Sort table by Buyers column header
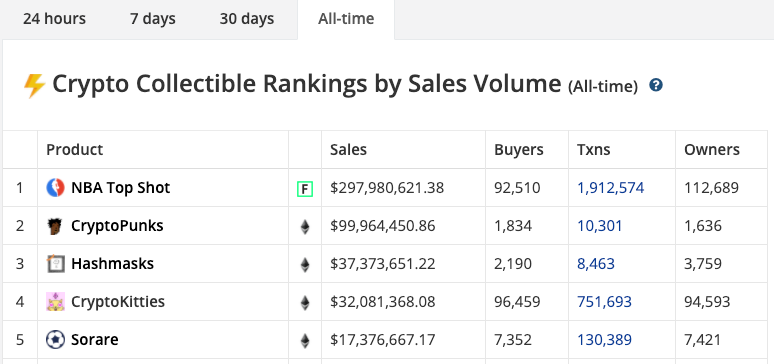774x364 pixels. pyautogui.click(x=519, y=150)
